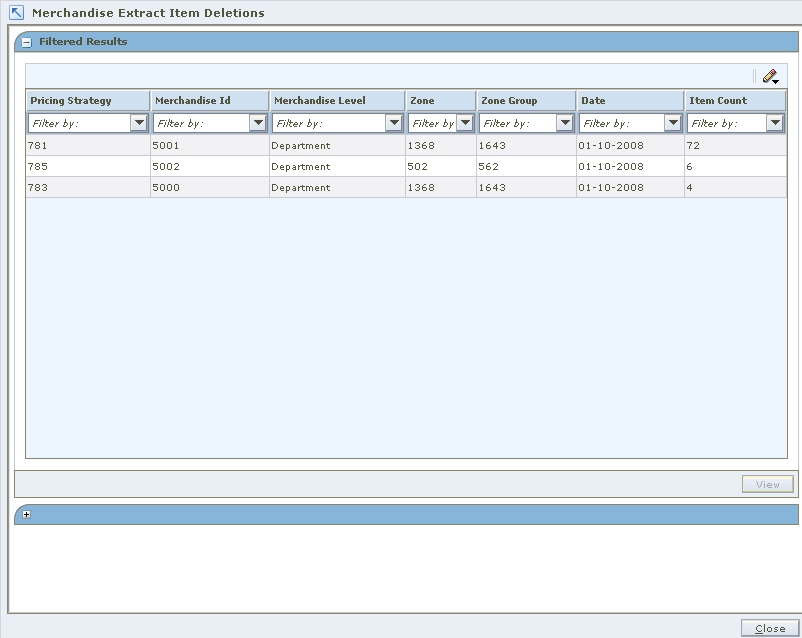802x638 pixels.
Task: Select merchandise id 5001 cell
Action: (x=210, y=145)
